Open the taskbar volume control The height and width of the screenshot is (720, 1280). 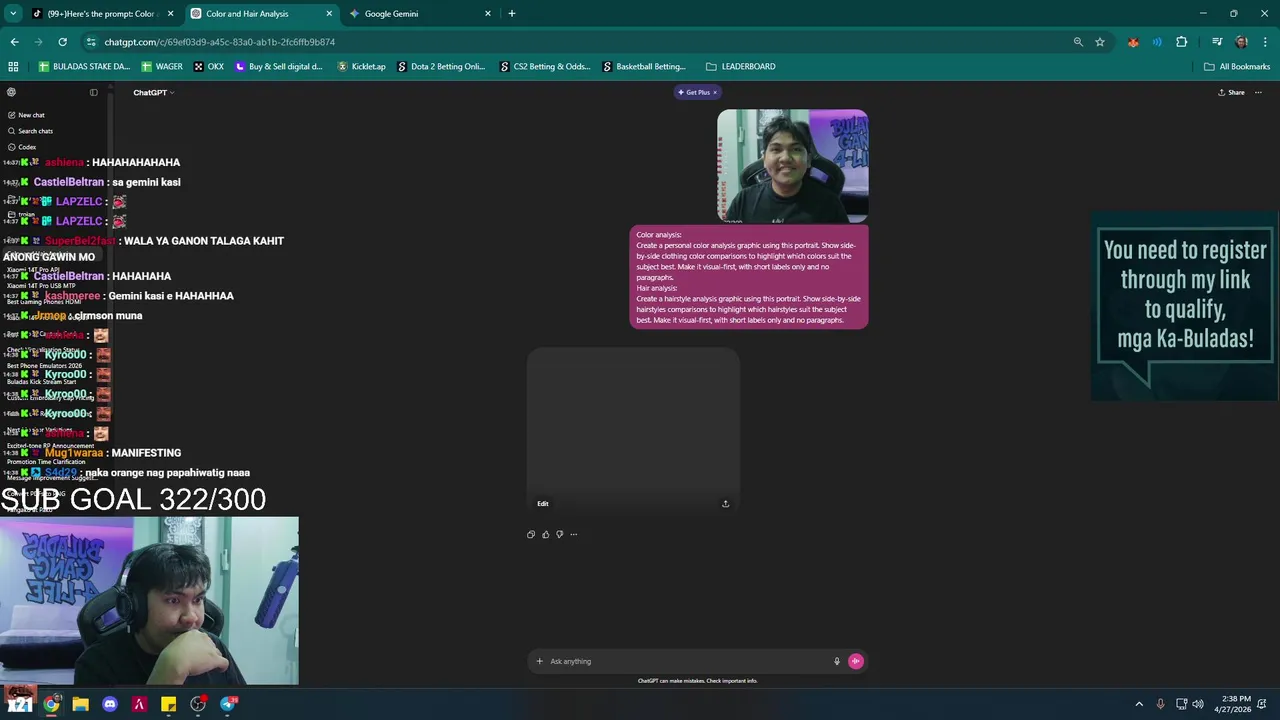click(1198, 704)
